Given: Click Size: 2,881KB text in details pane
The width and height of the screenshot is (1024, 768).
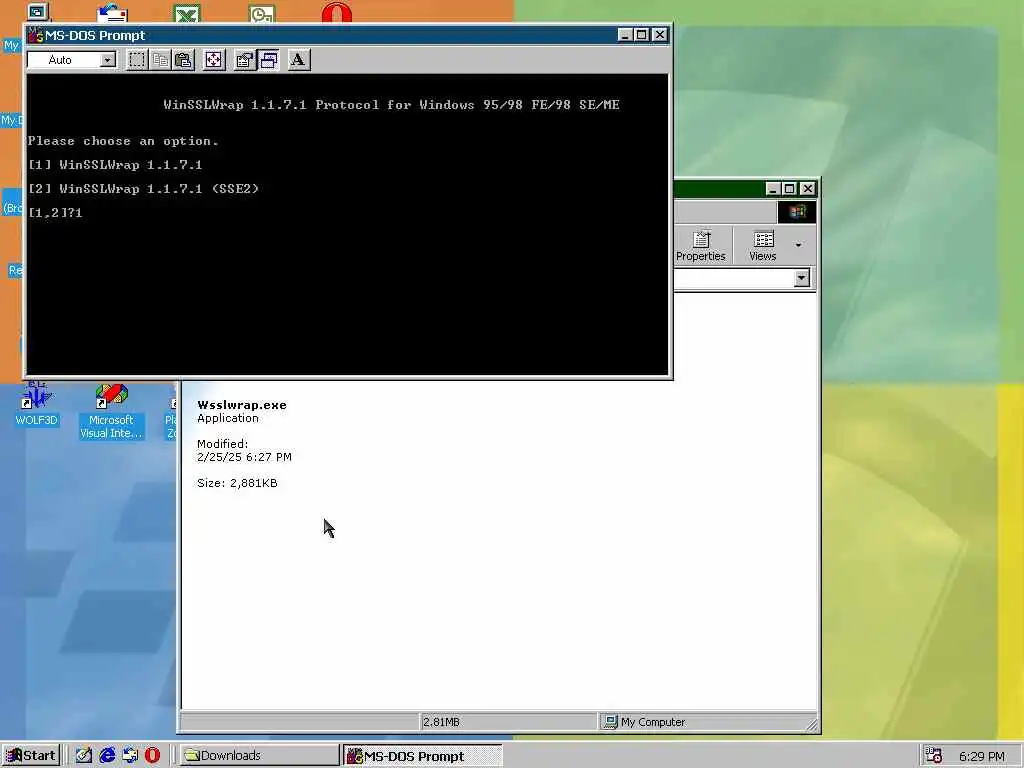Looking at the screenshot, I should click(237, 483).
